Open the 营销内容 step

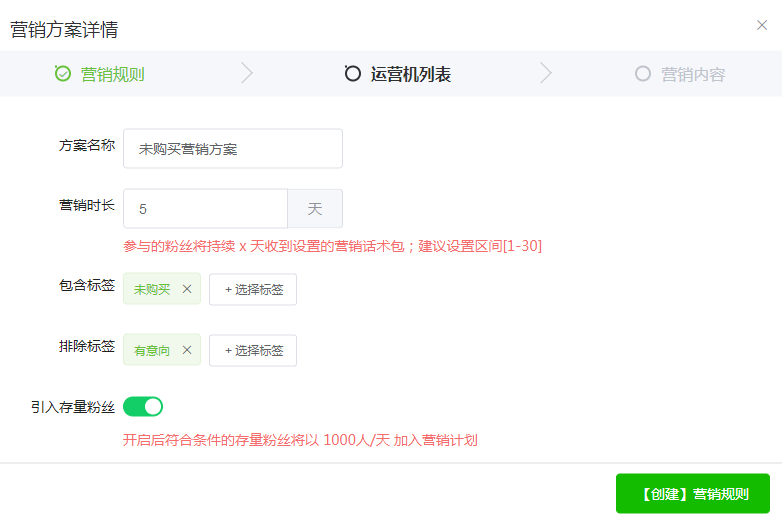(x=693, y=74)
